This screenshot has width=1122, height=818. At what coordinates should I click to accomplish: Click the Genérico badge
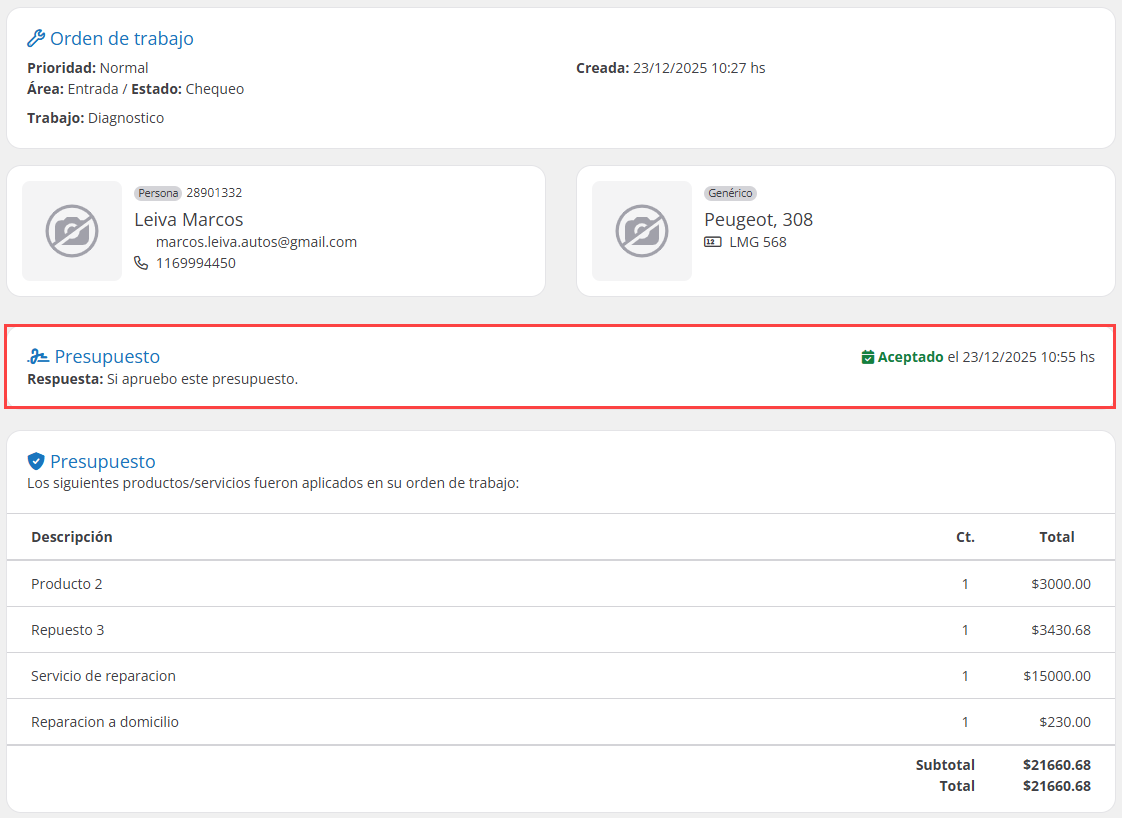tap(730, 193)
